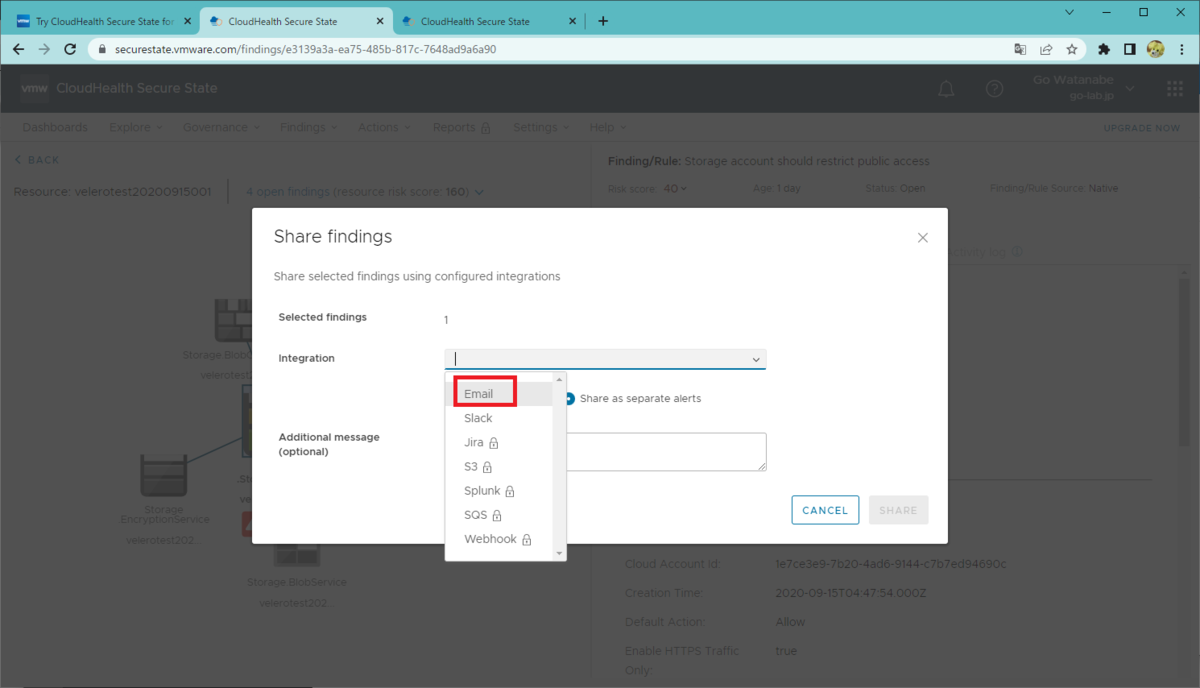Open the apps grid icon in header
Screen dimensions: 1200x688
pos(1175,89)
